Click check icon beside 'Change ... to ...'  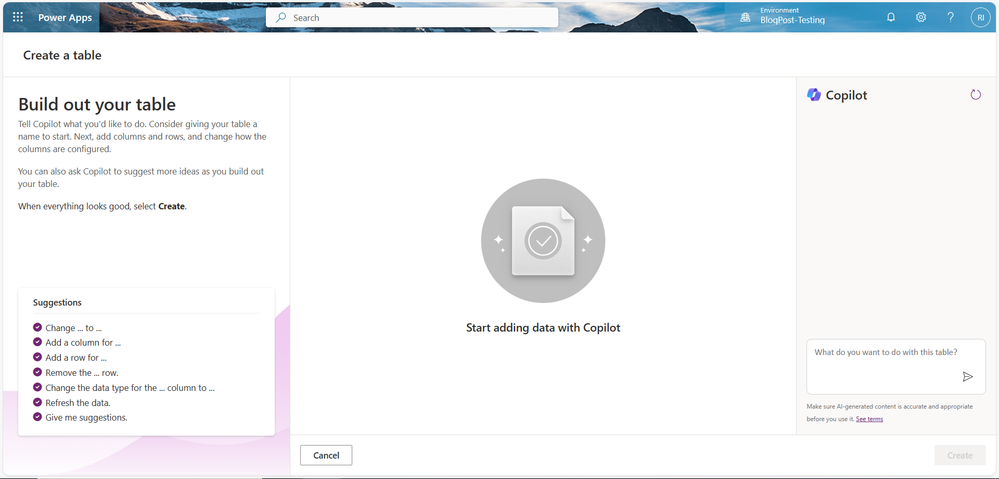coord(38,328)
